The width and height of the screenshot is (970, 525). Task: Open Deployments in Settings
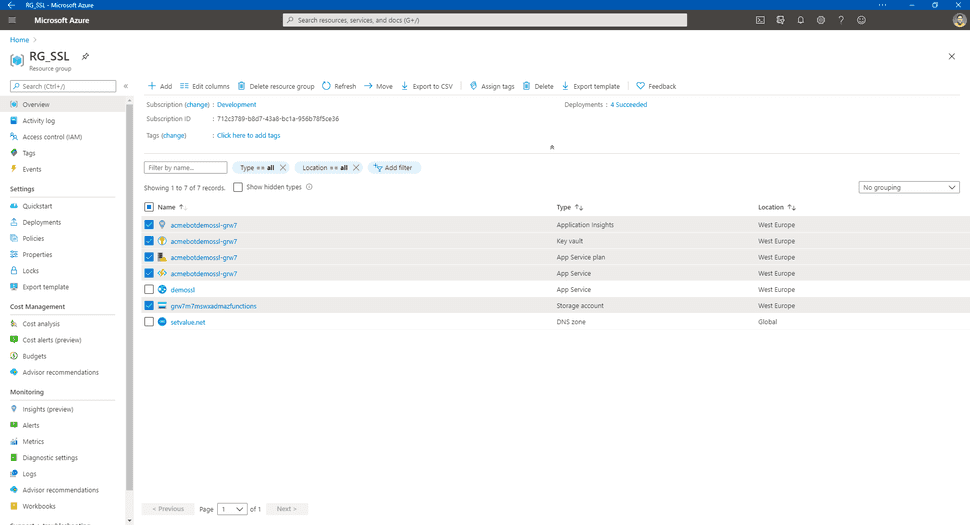point(41,222)
